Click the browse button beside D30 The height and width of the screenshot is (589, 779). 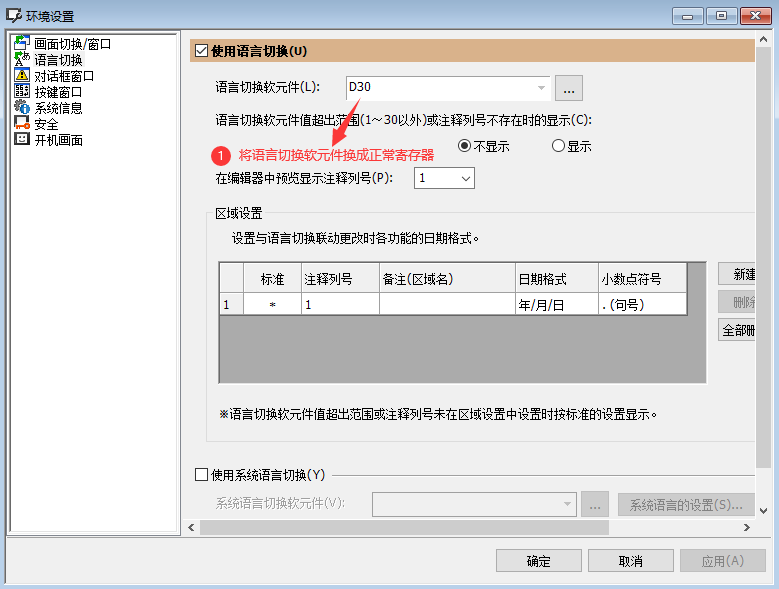tap(569, 88)
